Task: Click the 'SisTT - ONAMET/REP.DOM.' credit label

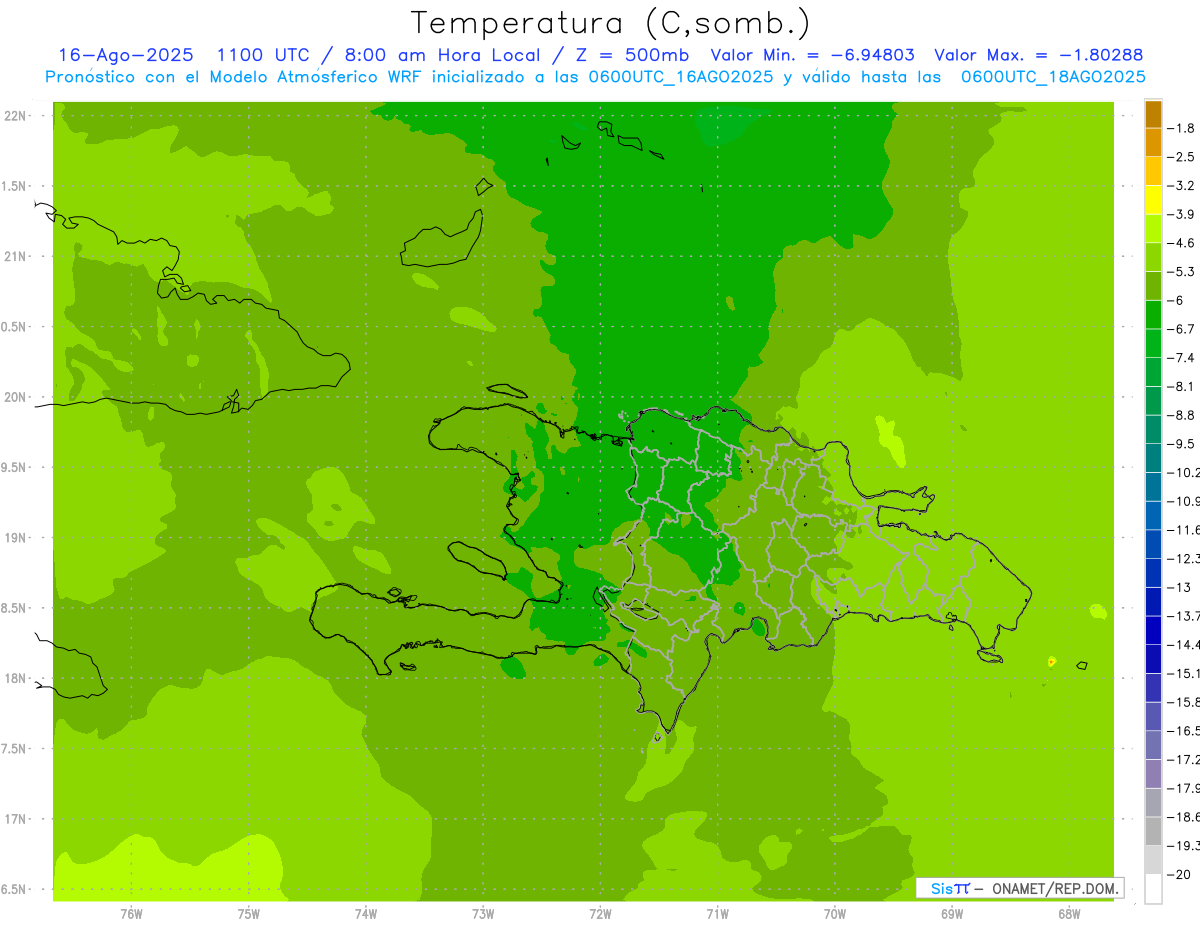Action: pos(1021,888)
